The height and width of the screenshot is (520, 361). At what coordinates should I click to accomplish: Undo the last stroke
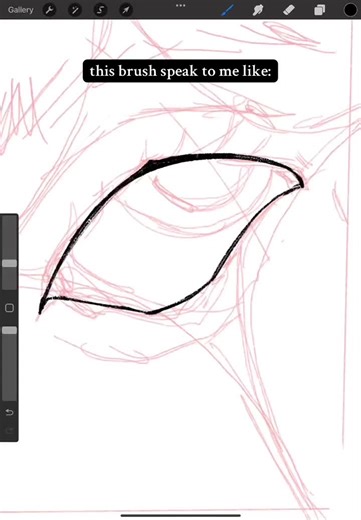(9, 412)
